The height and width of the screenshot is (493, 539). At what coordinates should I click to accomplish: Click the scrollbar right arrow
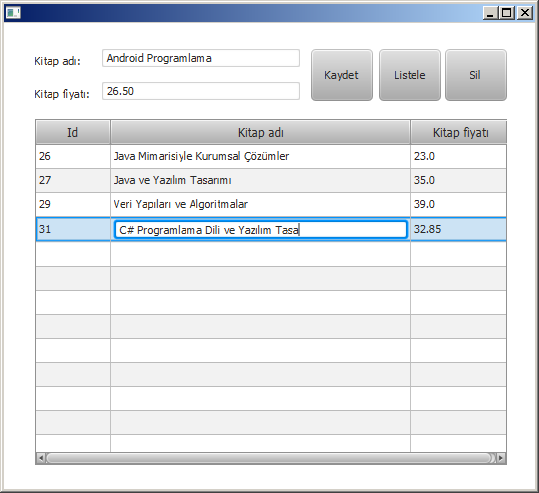click(501, 458)
